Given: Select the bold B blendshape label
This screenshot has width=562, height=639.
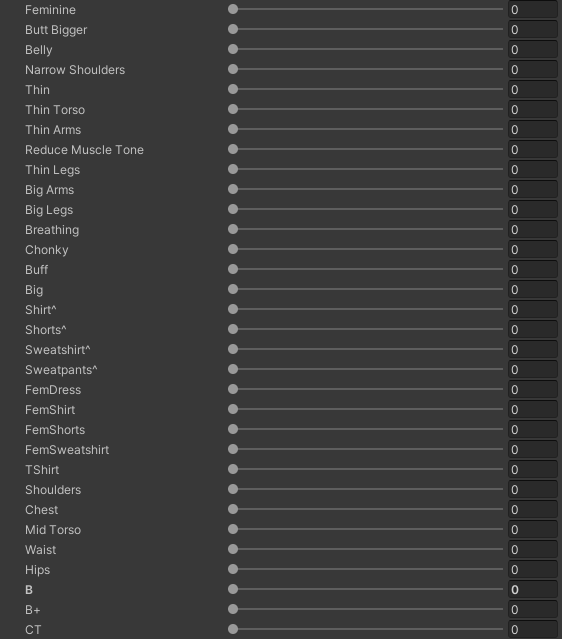Looking at the screenshot, I should [29, 590].
